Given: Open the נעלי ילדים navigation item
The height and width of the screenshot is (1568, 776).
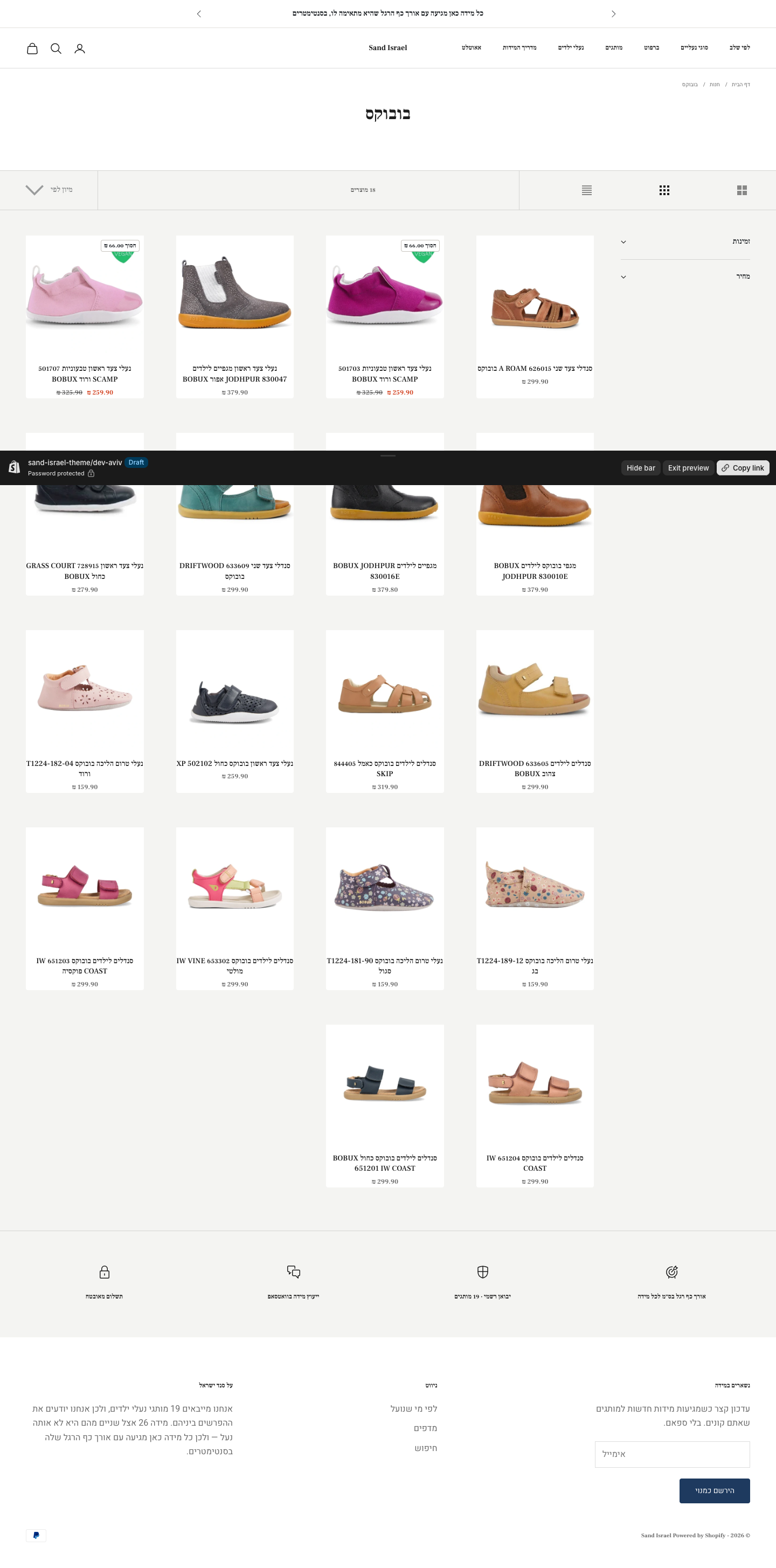Looking at the screenshot, I should point(571,47).
